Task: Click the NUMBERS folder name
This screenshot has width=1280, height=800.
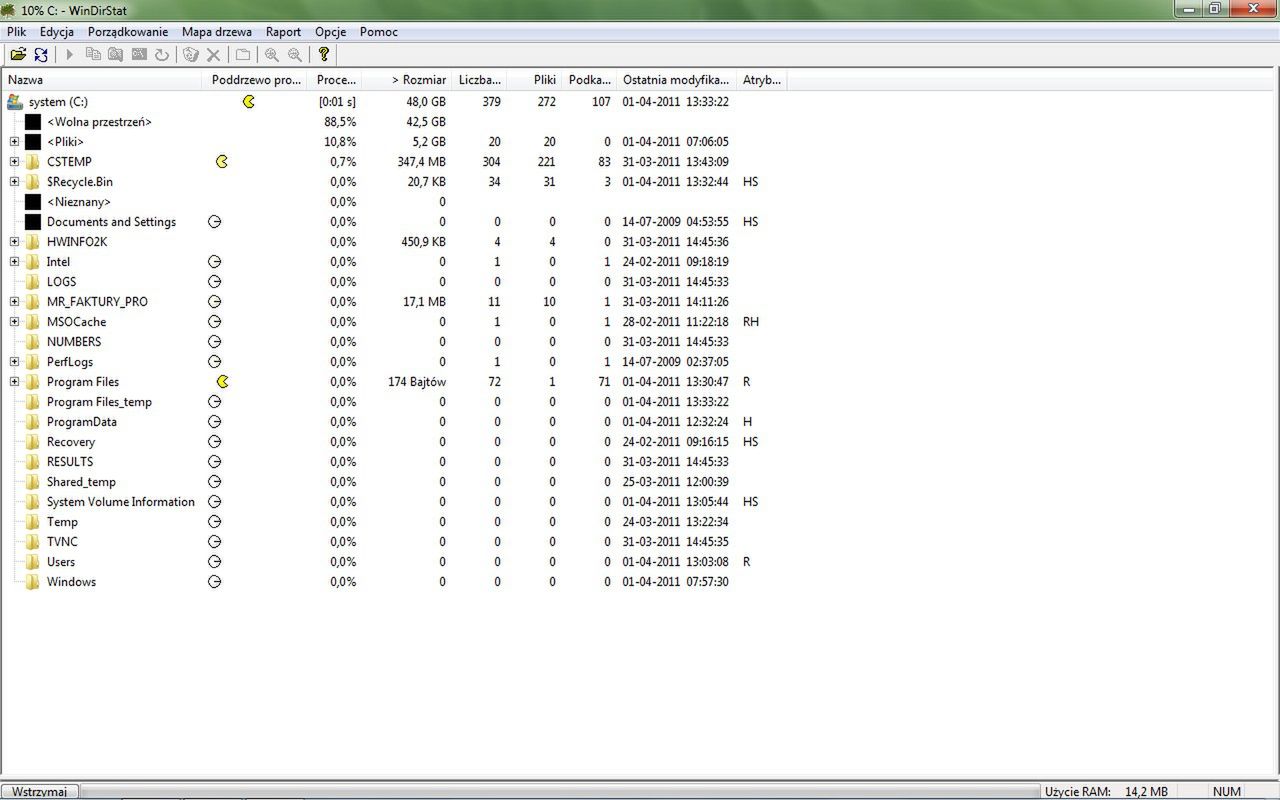Action: pyautogui.click(x=74, y=341)
